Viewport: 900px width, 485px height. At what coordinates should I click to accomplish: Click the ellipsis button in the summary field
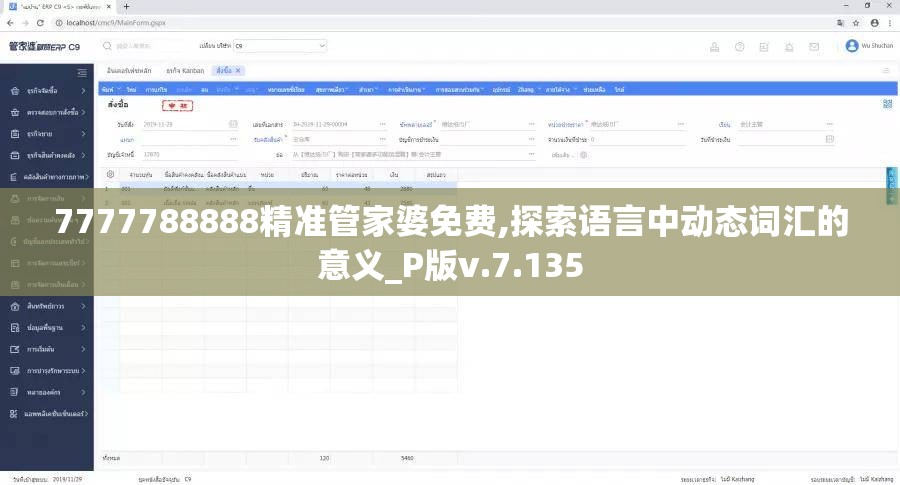click(532, 154)
